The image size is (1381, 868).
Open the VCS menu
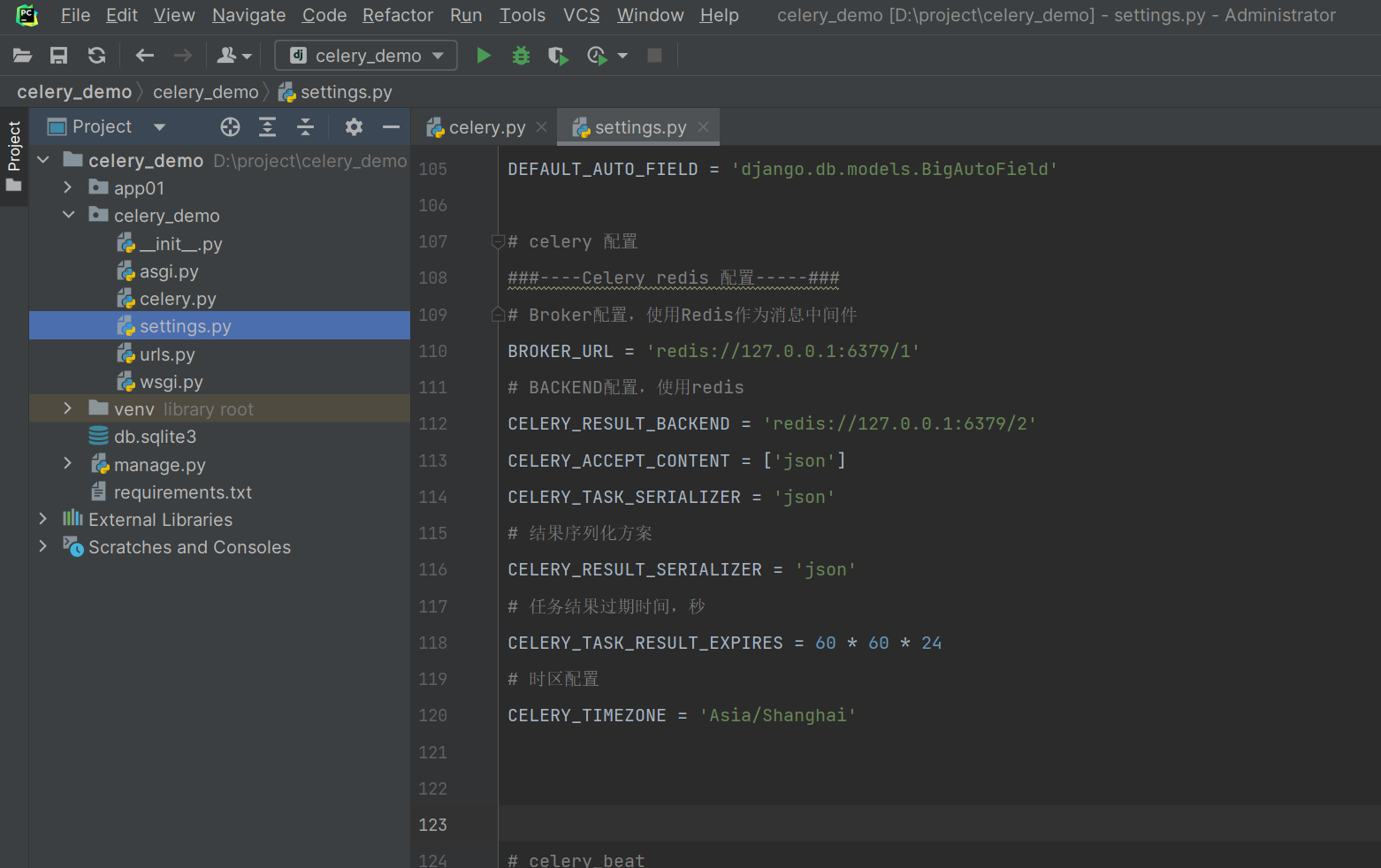(582, 15)
